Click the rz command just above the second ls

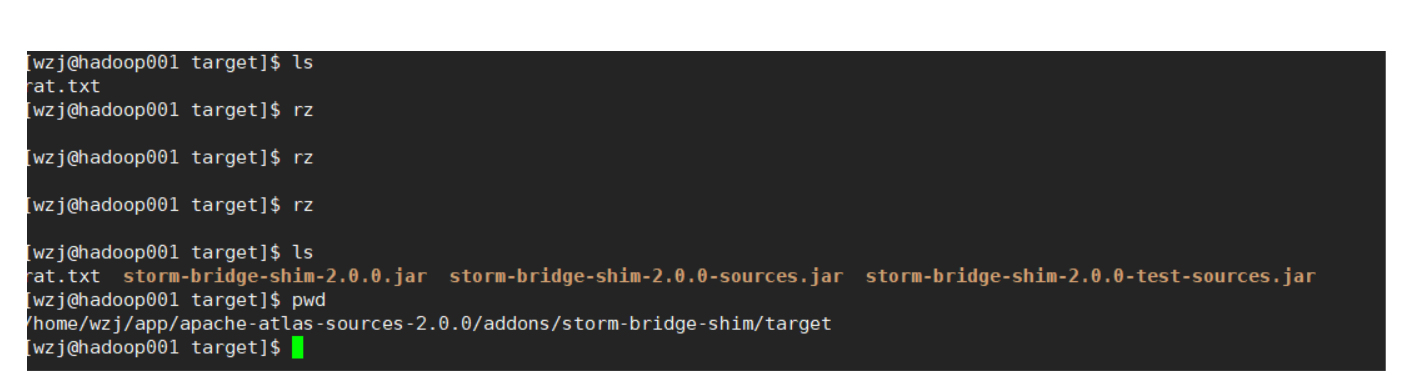(302, 205)
